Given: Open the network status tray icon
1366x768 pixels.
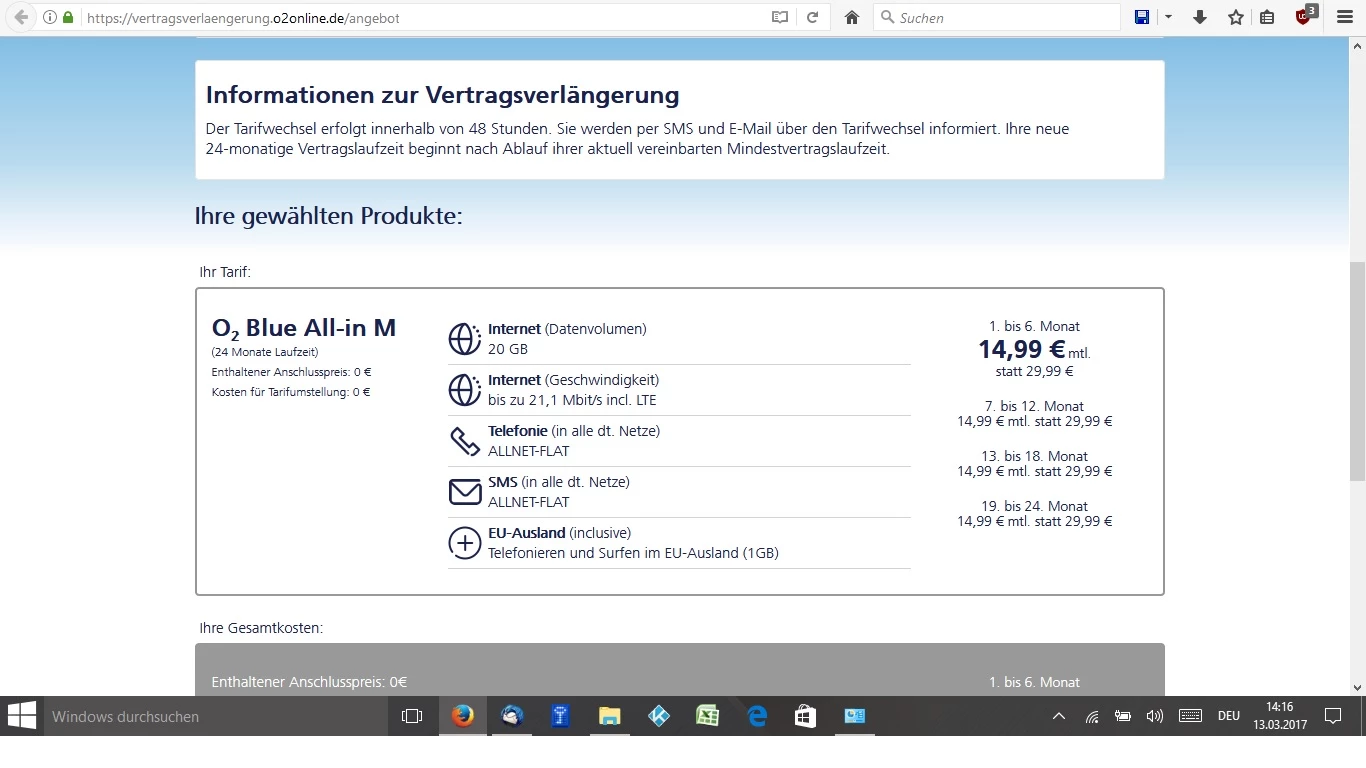Looking at the screenshot, I should [x=1092, y=716].
